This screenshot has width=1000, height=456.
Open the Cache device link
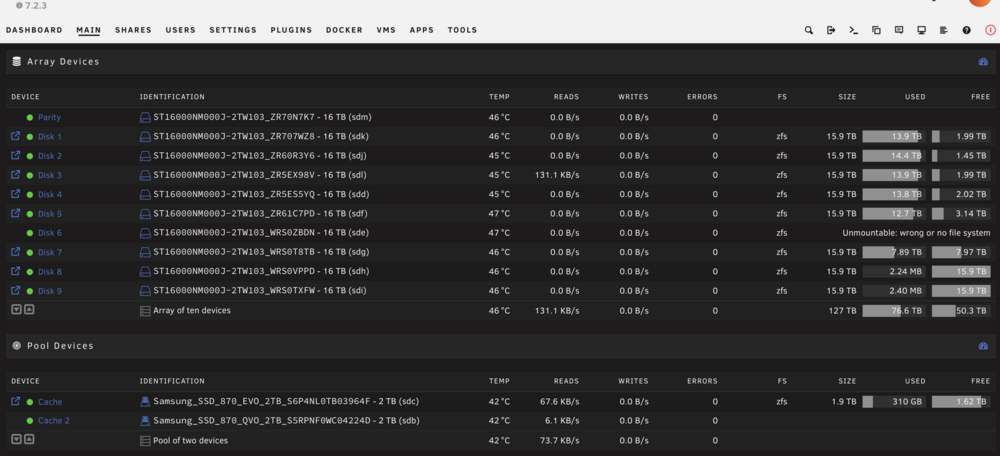[50, 402]
